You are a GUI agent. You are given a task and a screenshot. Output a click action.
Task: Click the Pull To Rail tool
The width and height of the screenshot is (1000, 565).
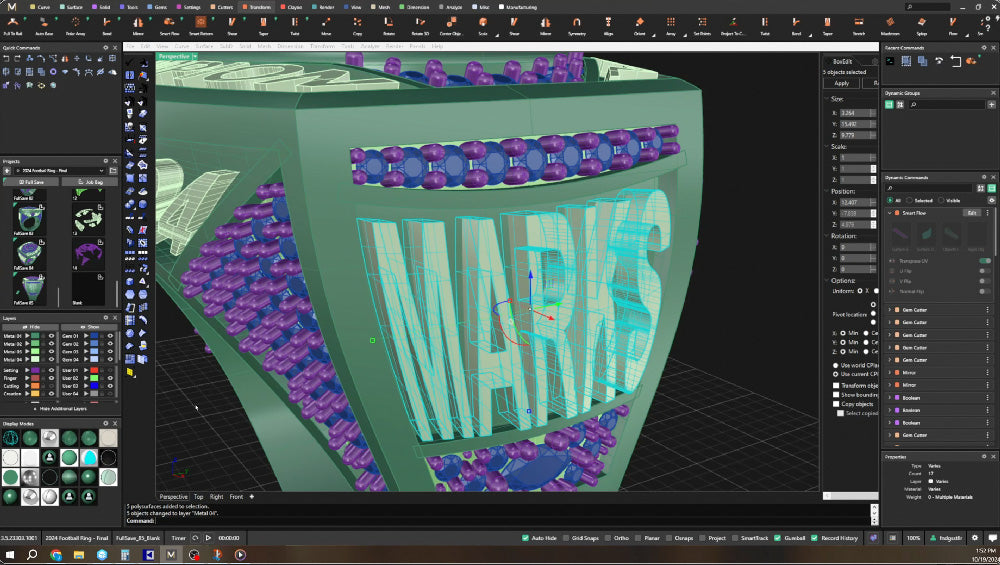(13, 25)
